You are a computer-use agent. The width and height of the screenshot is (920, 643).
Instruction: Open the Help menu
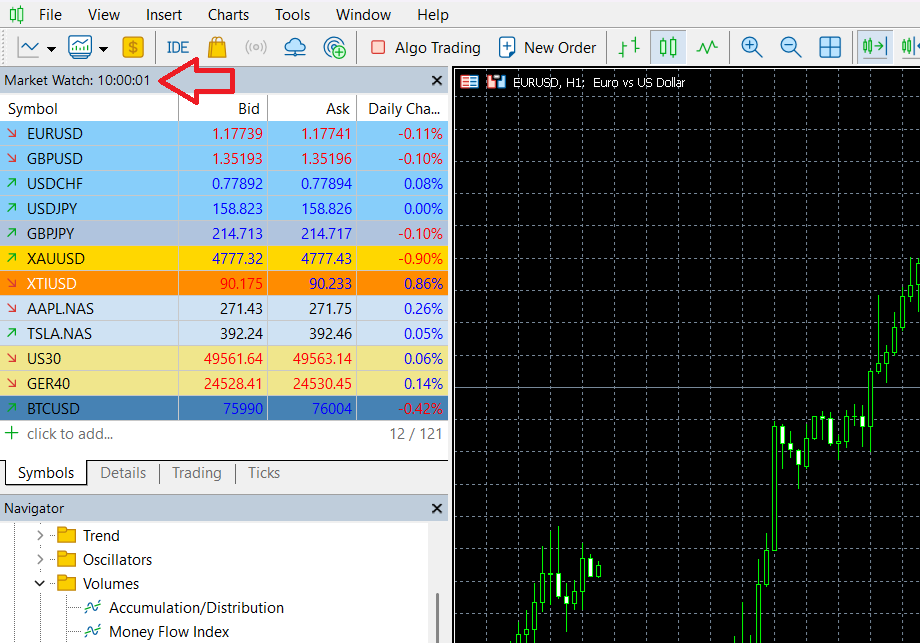(x=433, y=15)
